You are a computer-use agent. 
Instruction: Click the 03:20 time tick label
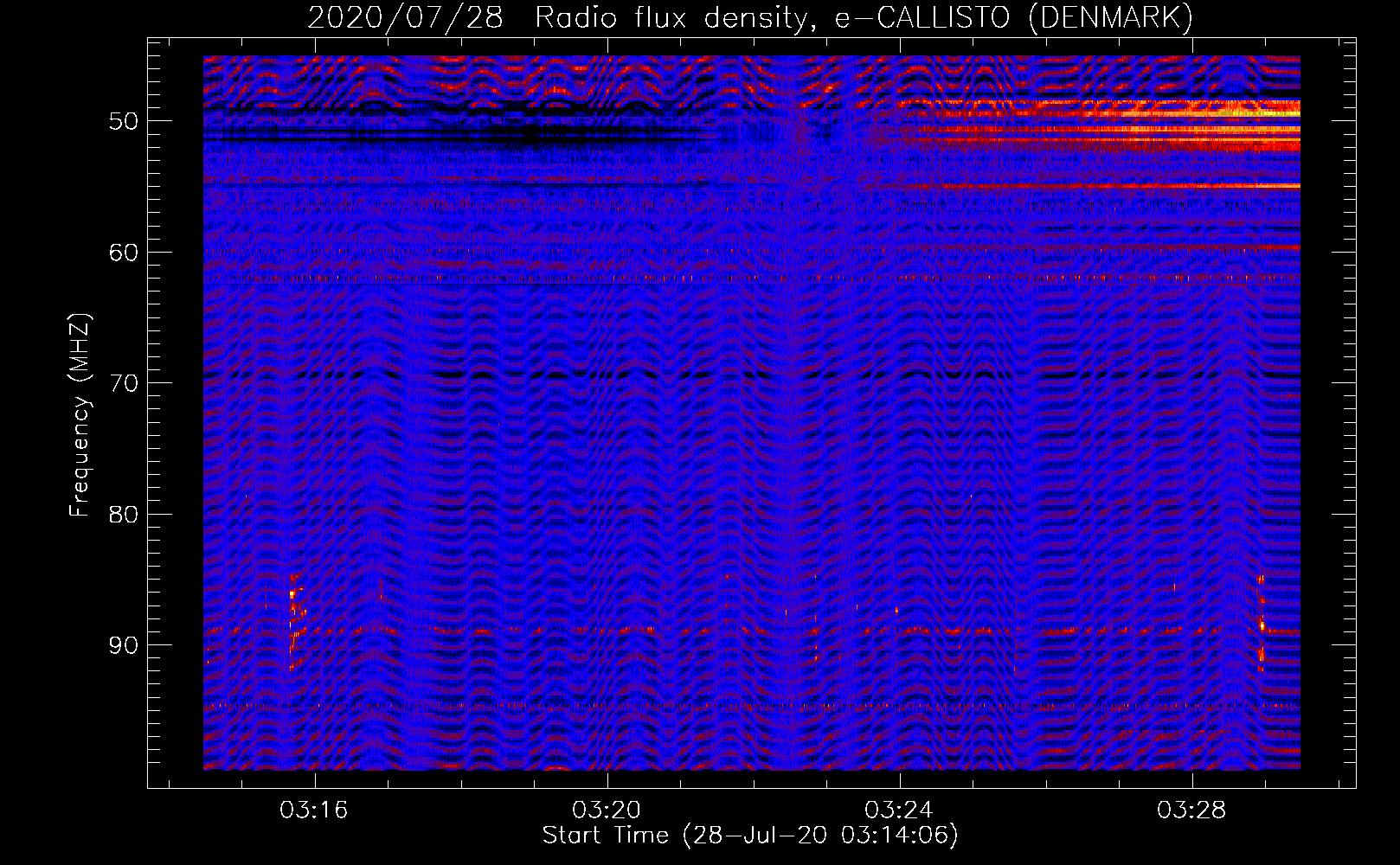point(607,810)
